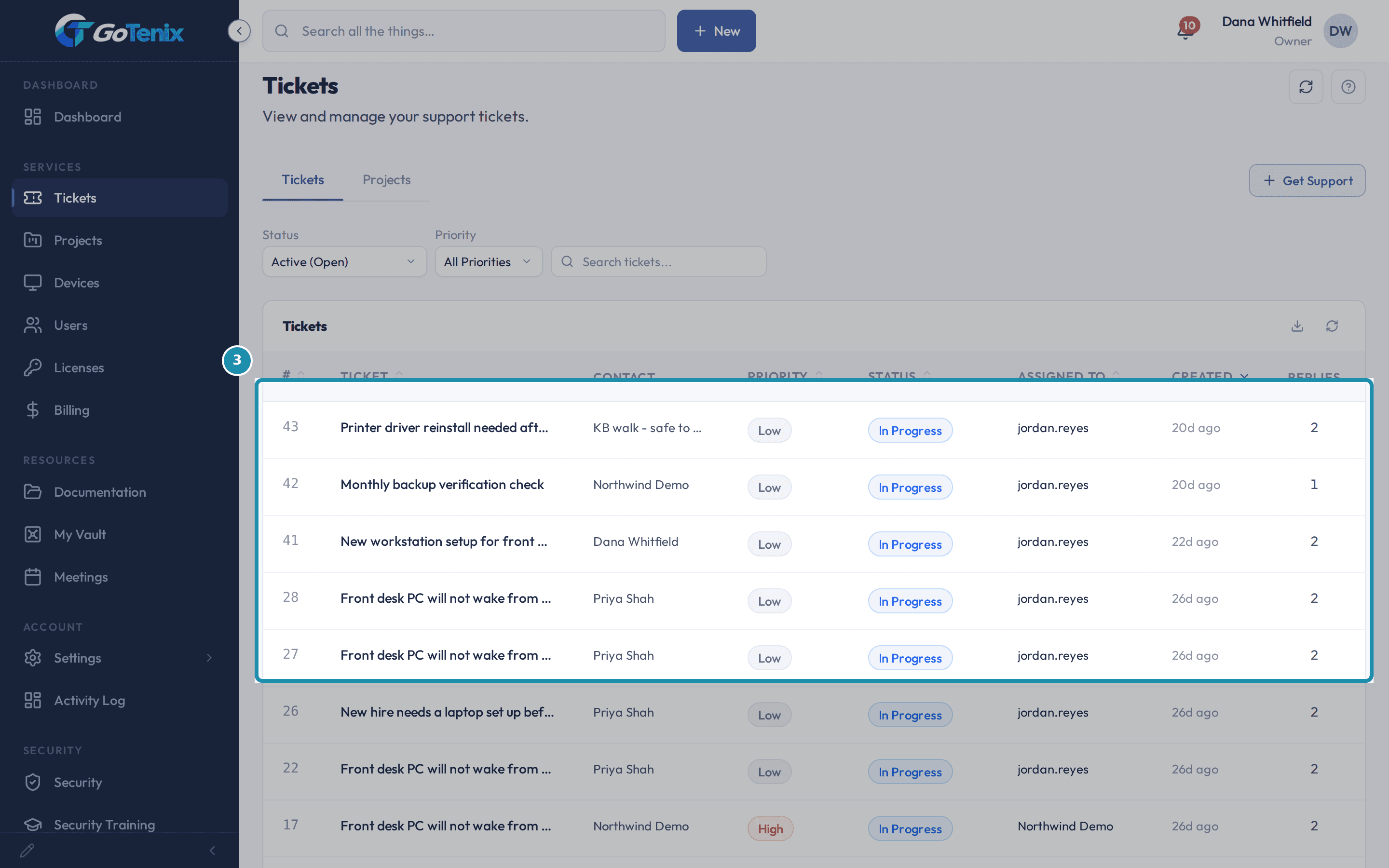Open Projects in the sidebar
1389x868 pixels.
(120, 240)
